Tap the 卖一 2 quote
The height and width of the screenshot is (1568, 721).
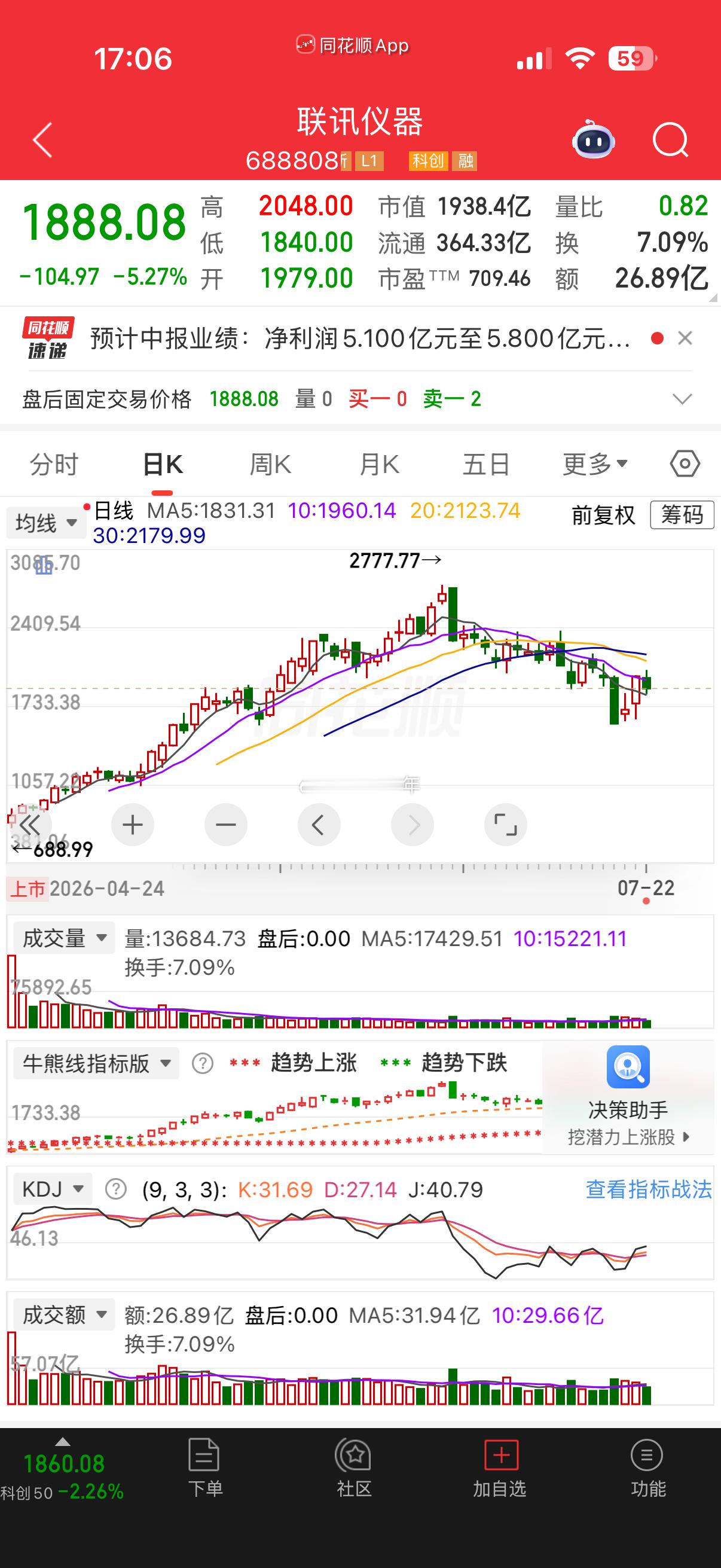(x=452, y=399)
